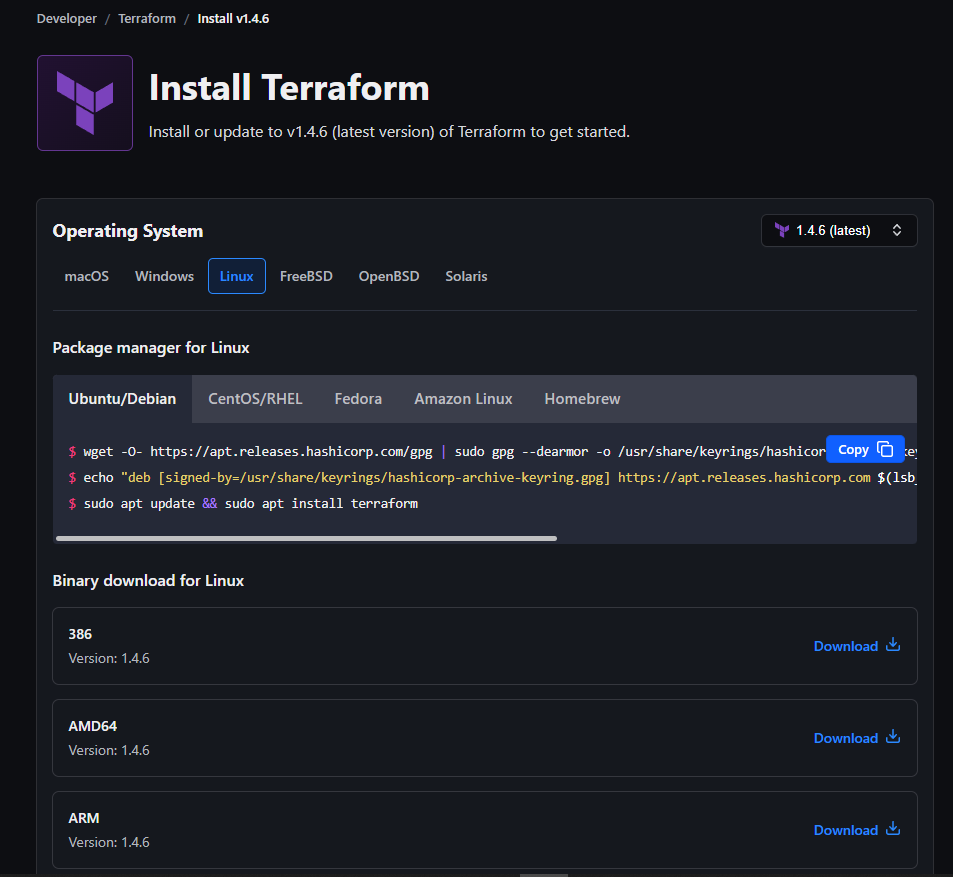This screenshot has width=953, height=877.
Task: Click the 'Install or update to v1.4.6' subtitle
Action: tap(389, 131)
